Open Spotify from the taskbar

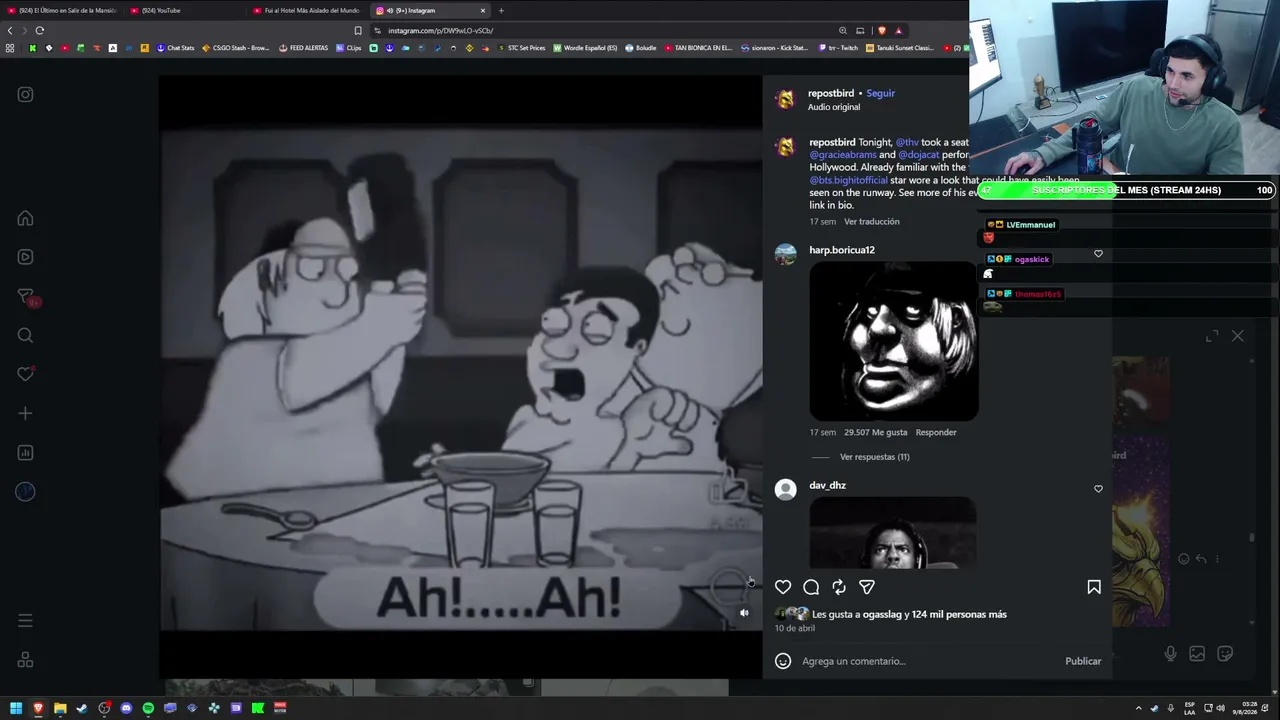click(x=148, y=708)
